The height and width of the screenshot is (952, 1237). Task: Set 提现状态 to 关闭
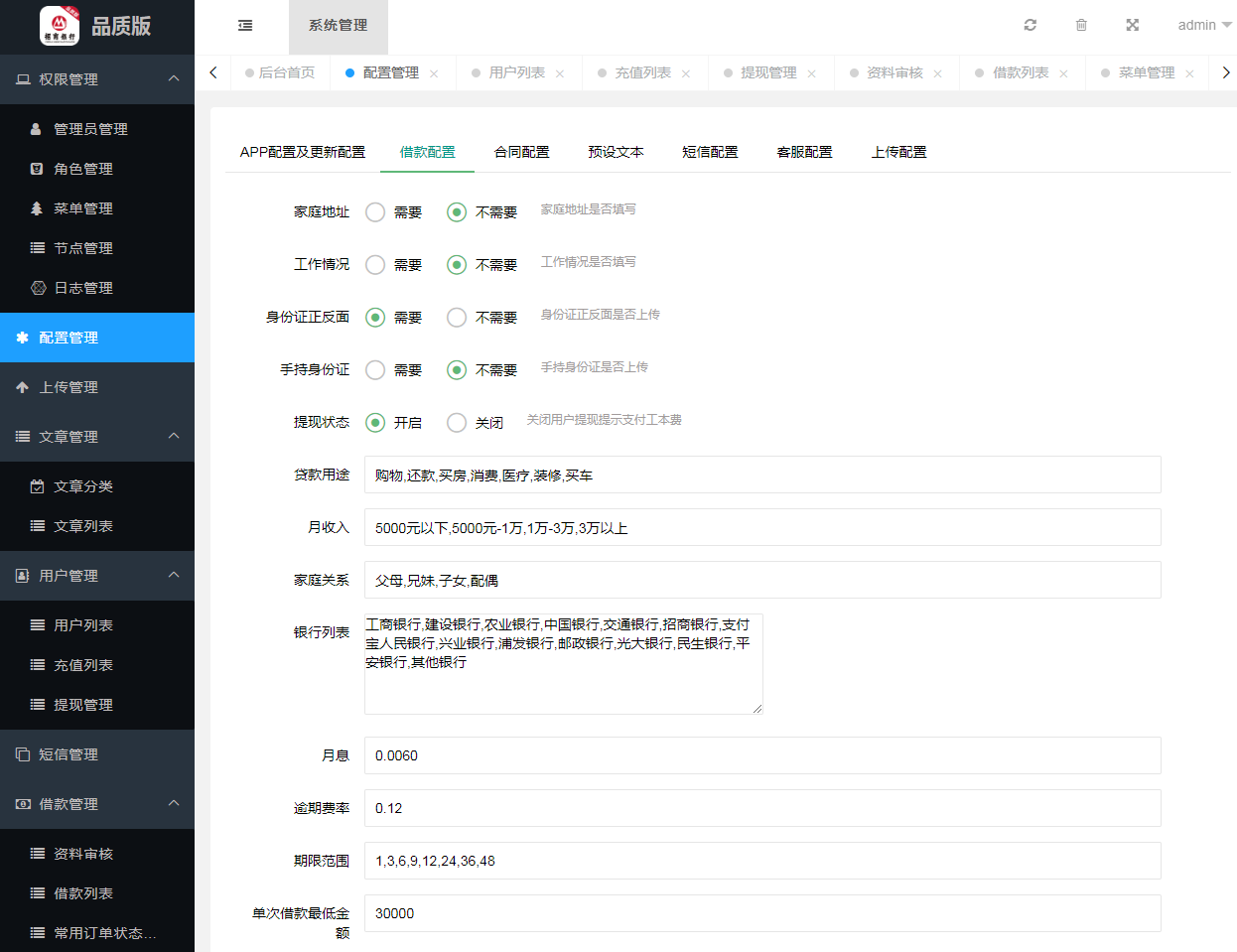pos(457,423)
